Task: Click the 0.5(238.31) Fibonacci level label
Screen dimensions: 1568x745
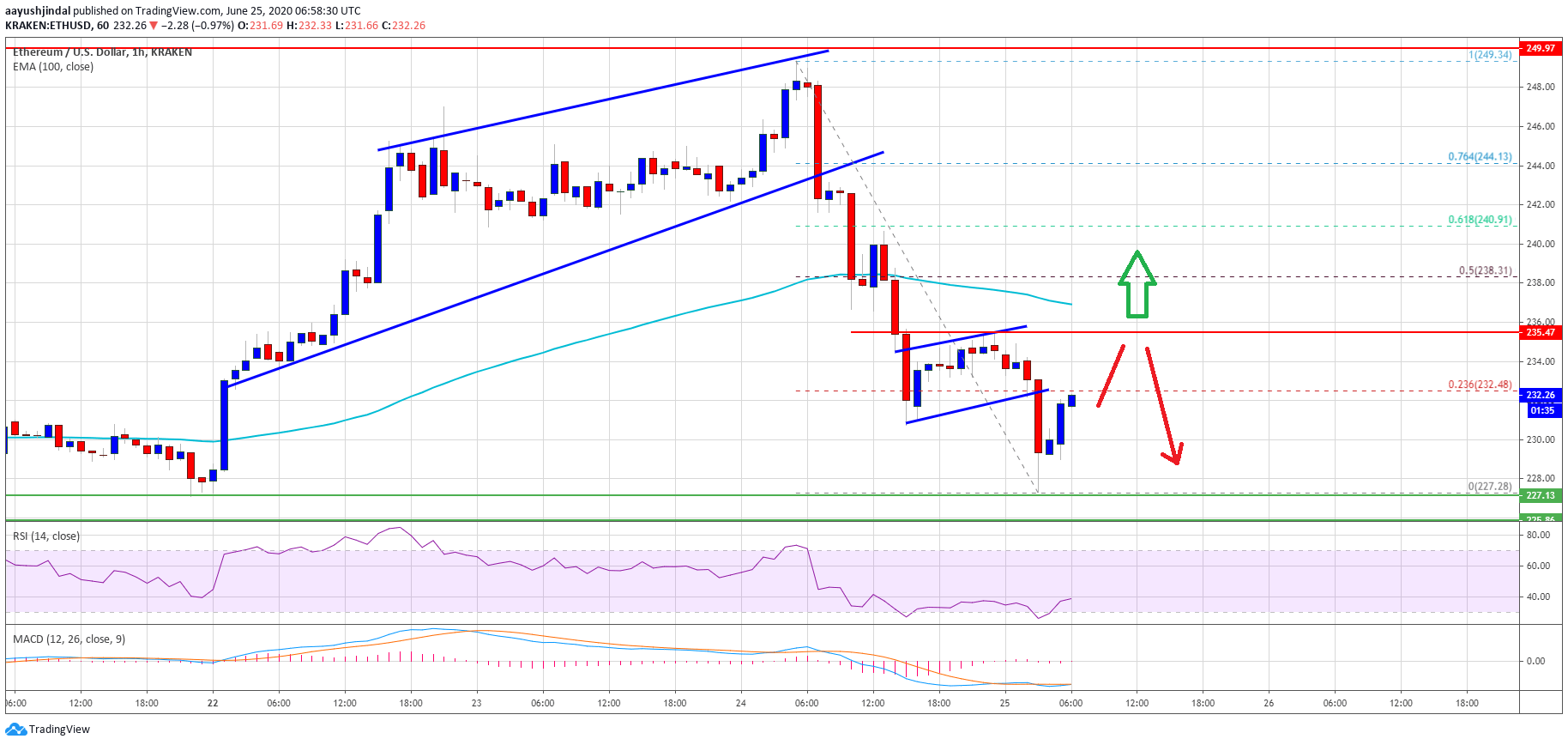Action: pyautogui.click(x=1485, y=270)
